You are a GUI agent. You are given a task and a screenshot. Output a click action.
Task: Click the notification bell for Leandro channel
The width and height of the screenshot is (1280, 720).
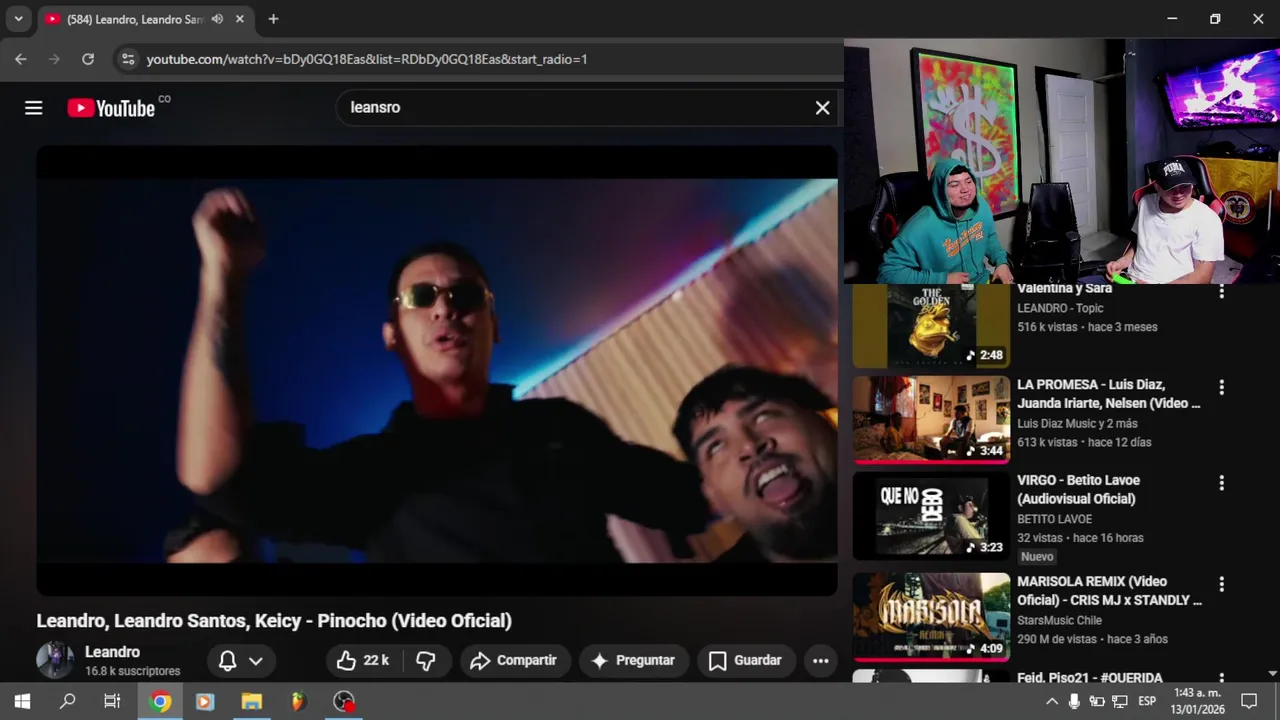228,661
